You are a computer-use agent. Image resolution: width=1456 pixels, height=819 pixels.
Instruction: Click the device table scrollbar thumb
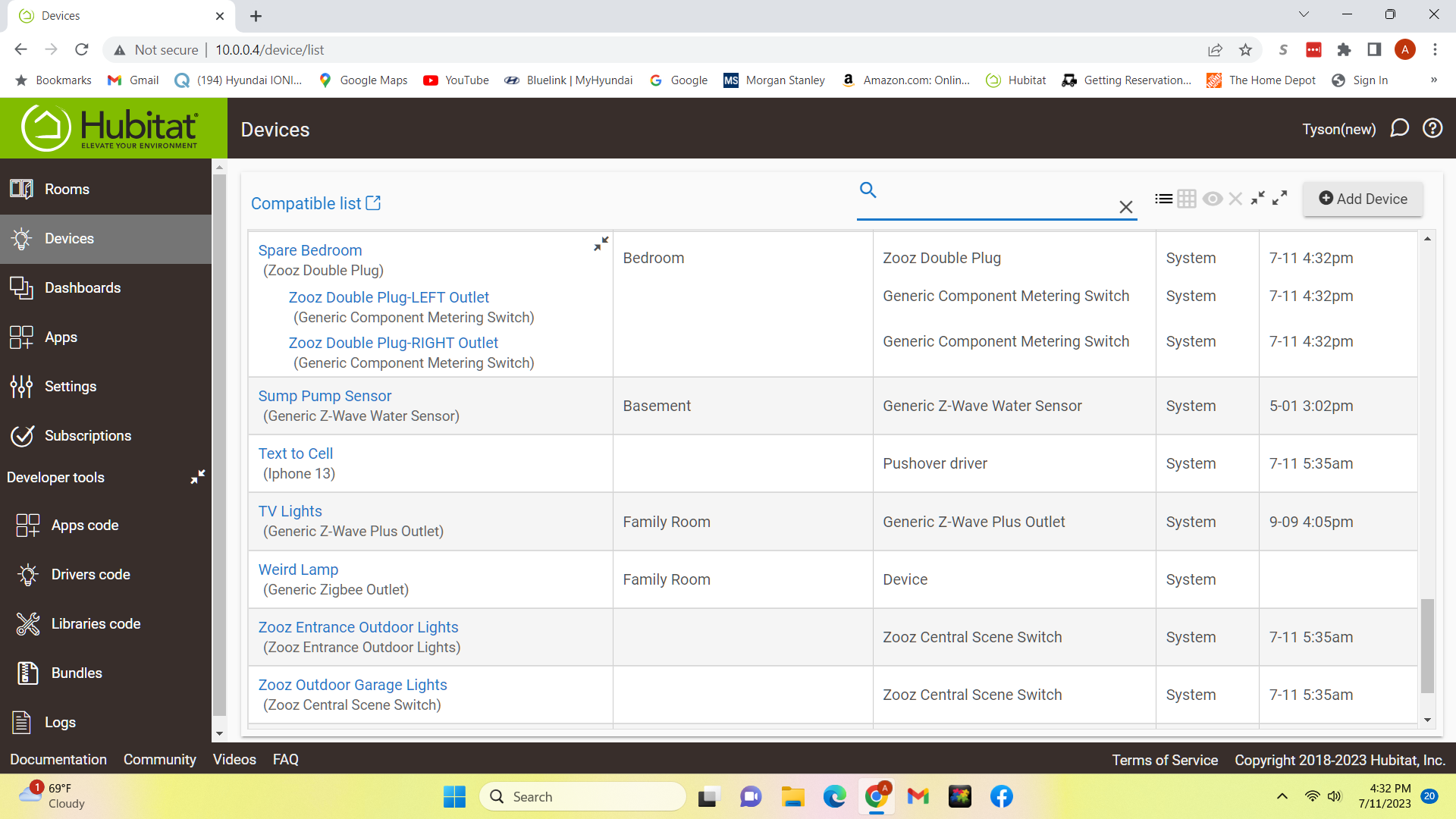1427,645
